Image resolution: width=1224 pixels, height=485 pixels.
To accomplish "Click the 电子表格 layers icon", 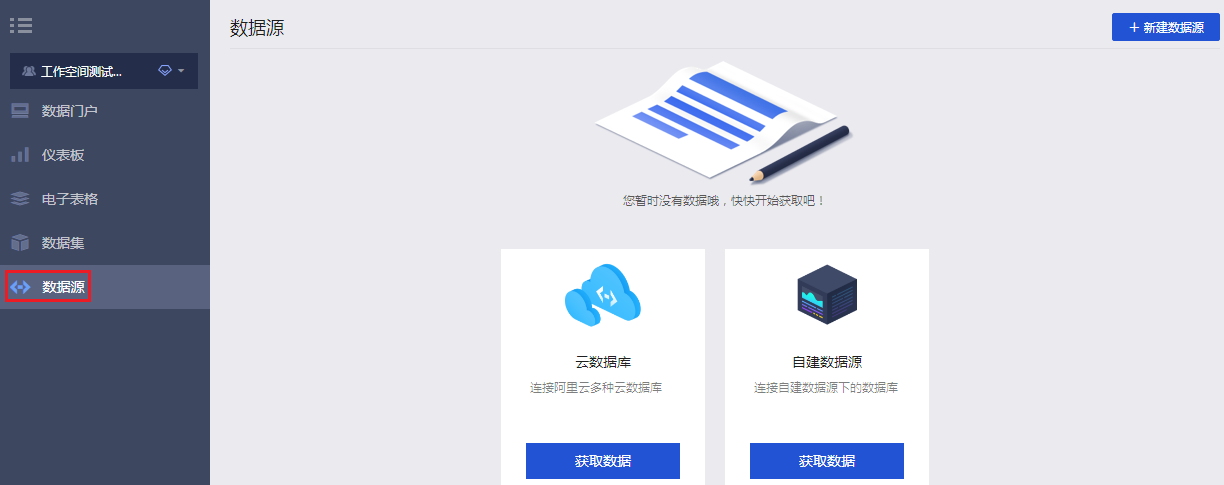I will click(x=20, y=199).
